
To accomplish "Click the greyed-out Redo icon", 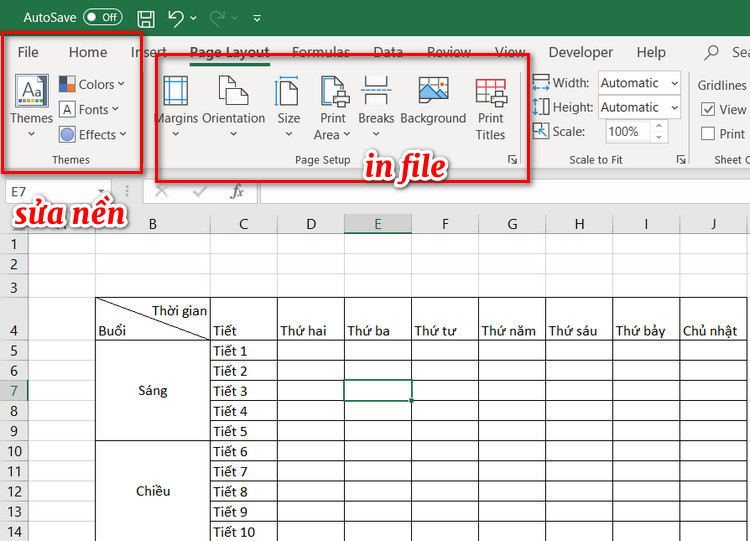I will pos(218,18).
